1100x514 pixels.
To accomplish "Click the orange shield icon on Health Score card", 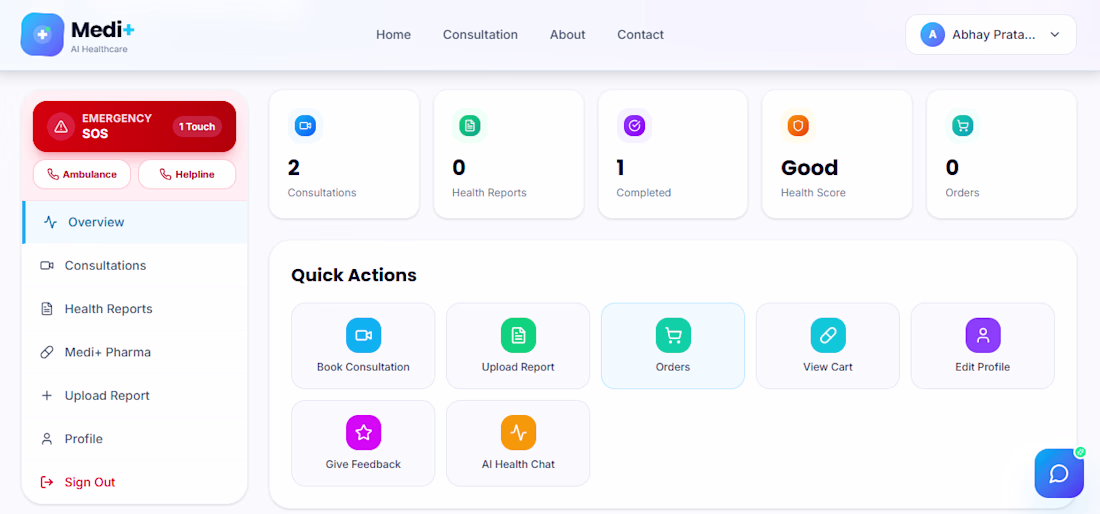I will tap(798, 126).
